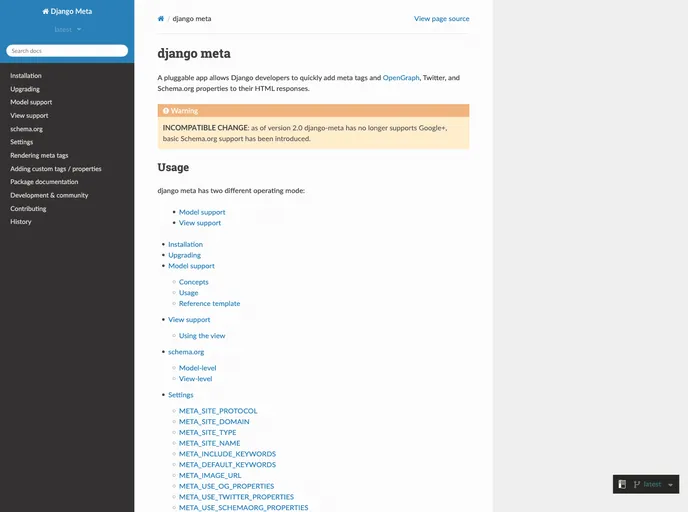Open the latest version dropdown in sidebar header
The image size is (688, 512).
coord(68,29)
